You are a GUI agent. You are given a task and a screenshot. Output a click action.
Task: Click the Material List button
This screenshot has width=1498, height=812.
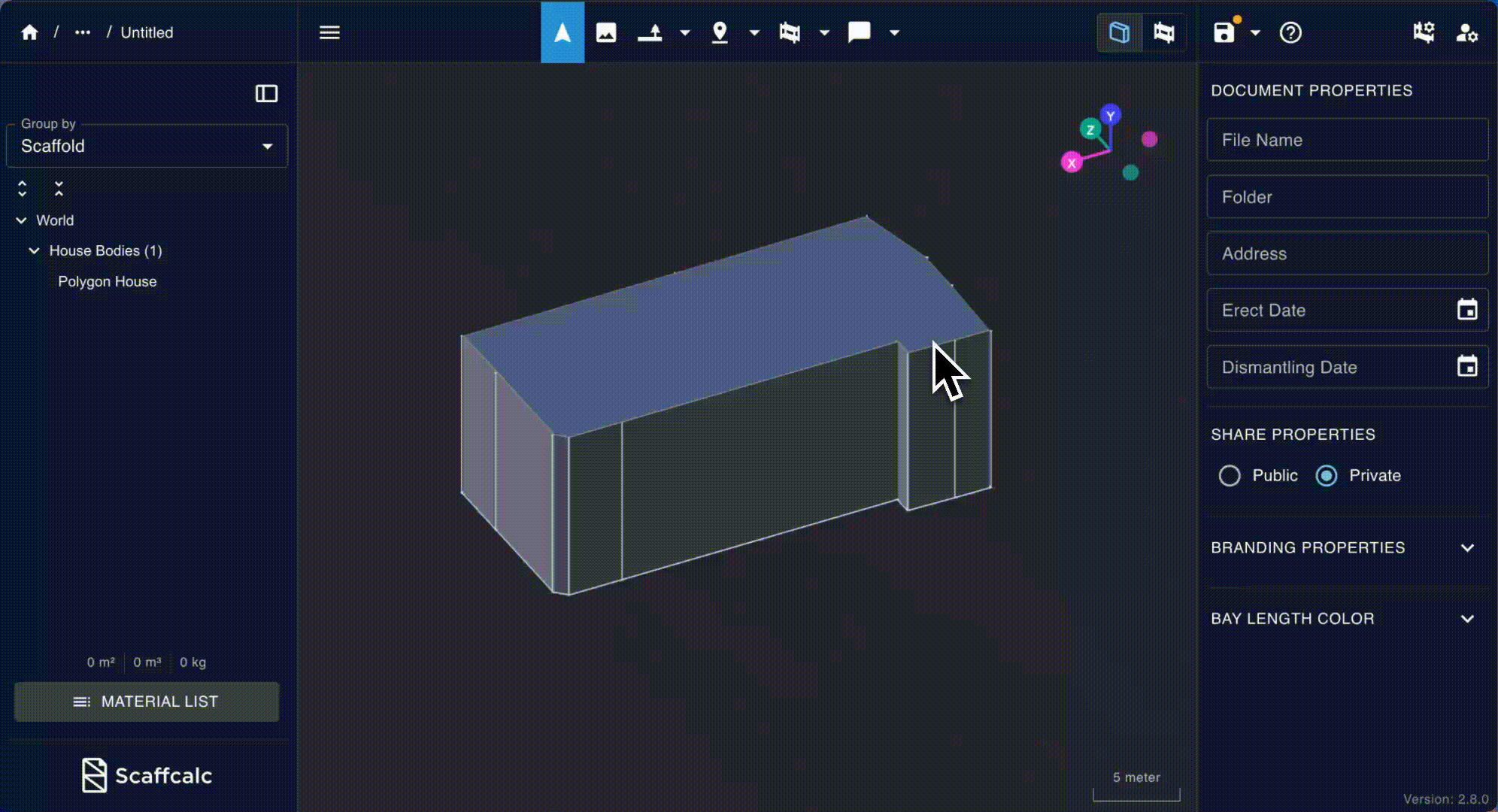pos(147,701)
